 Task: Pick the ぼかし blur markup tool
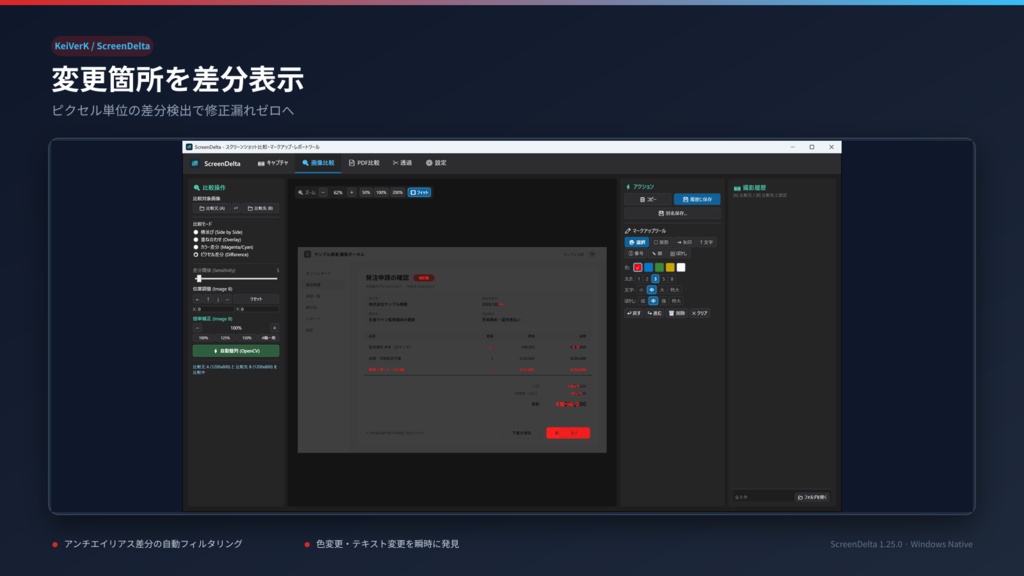[679, 253]
